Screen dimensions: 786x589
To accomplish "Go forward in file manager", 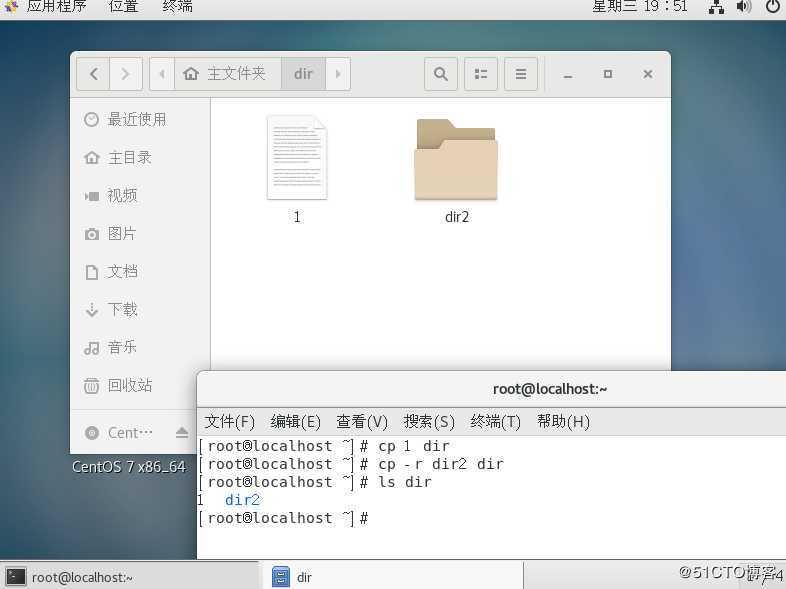I will [x=126, y=74].
